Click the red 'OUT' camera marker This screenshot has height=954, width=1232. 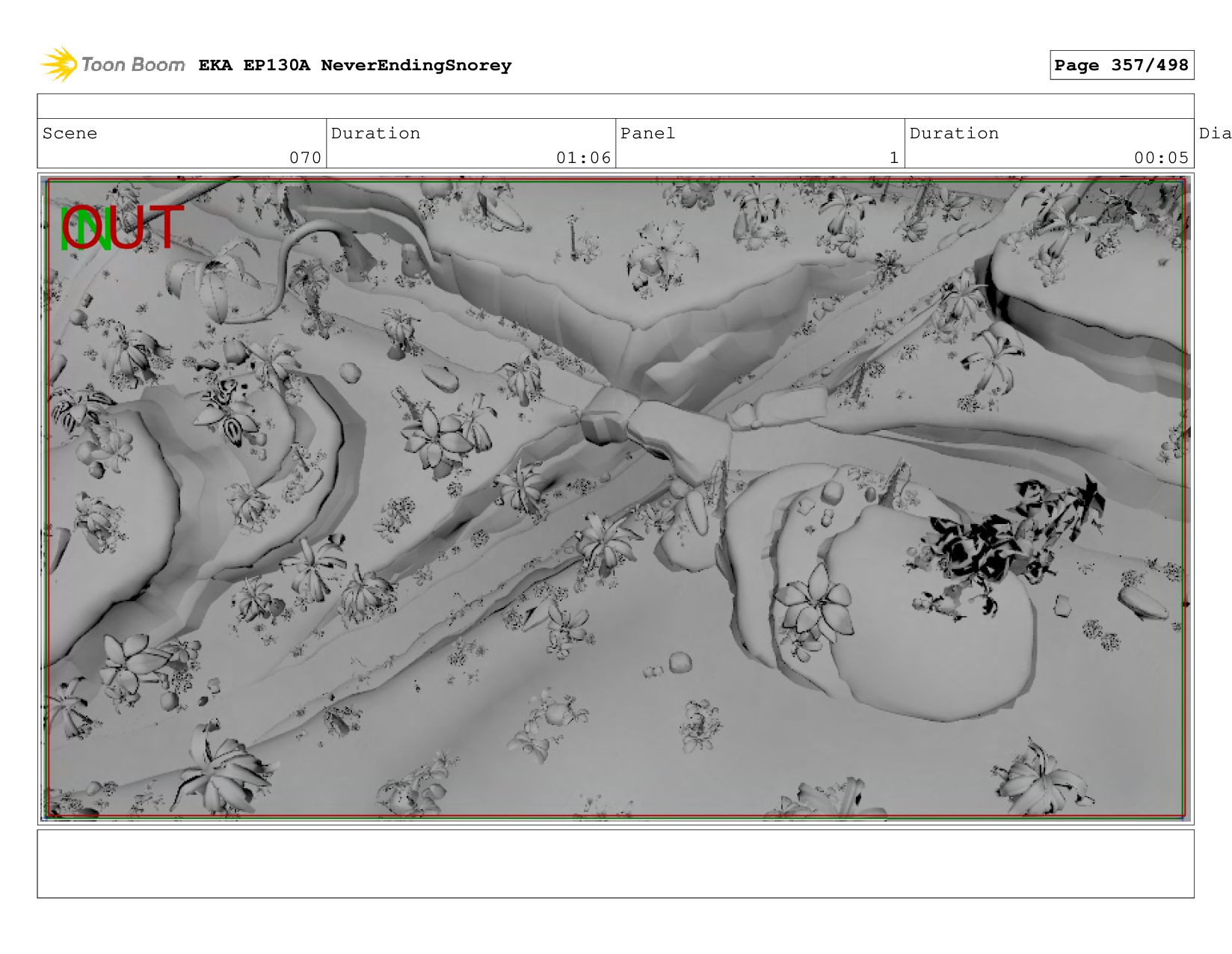point(123,227)
